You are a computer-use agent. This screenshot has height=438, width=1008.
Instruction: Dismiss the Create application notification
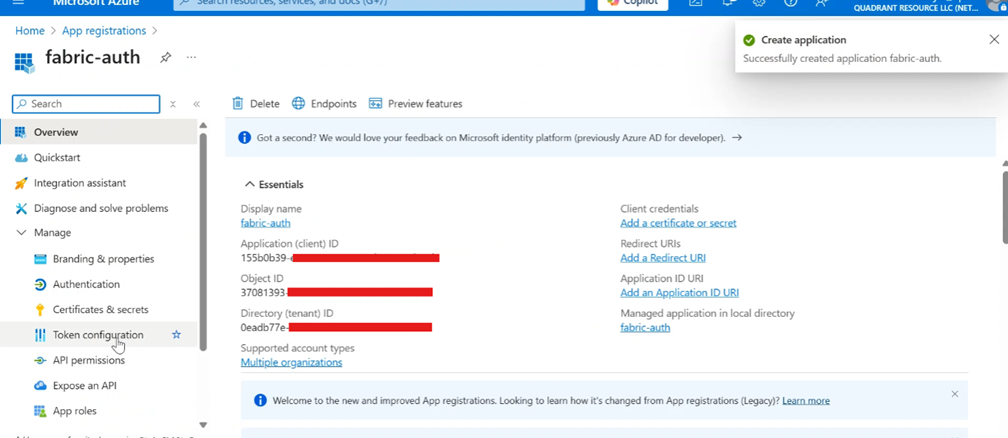click(994, 40)
